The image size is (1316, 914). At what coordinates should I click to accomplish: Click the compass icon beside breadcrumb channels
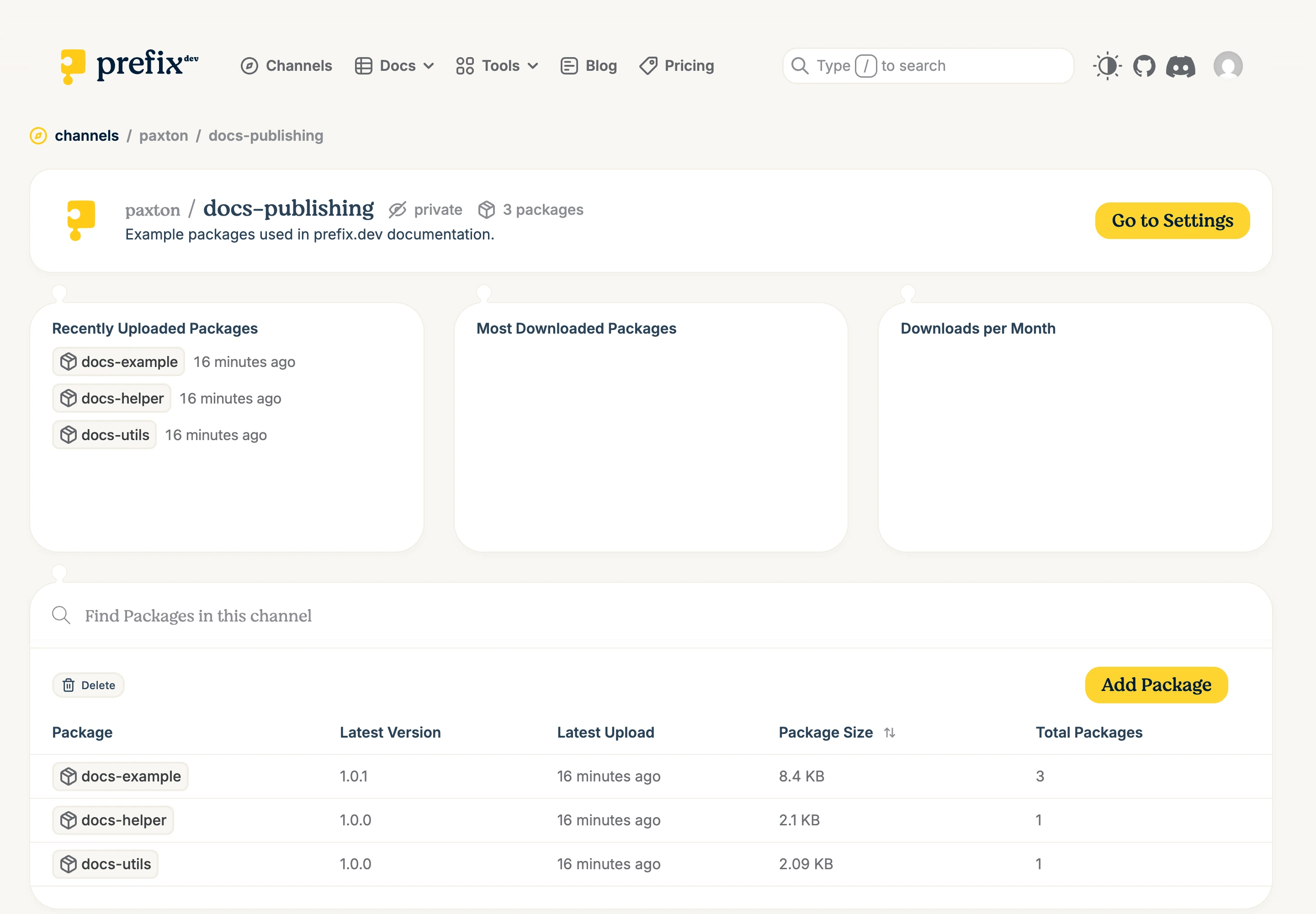pyautogui.click(x=38, y=136)
